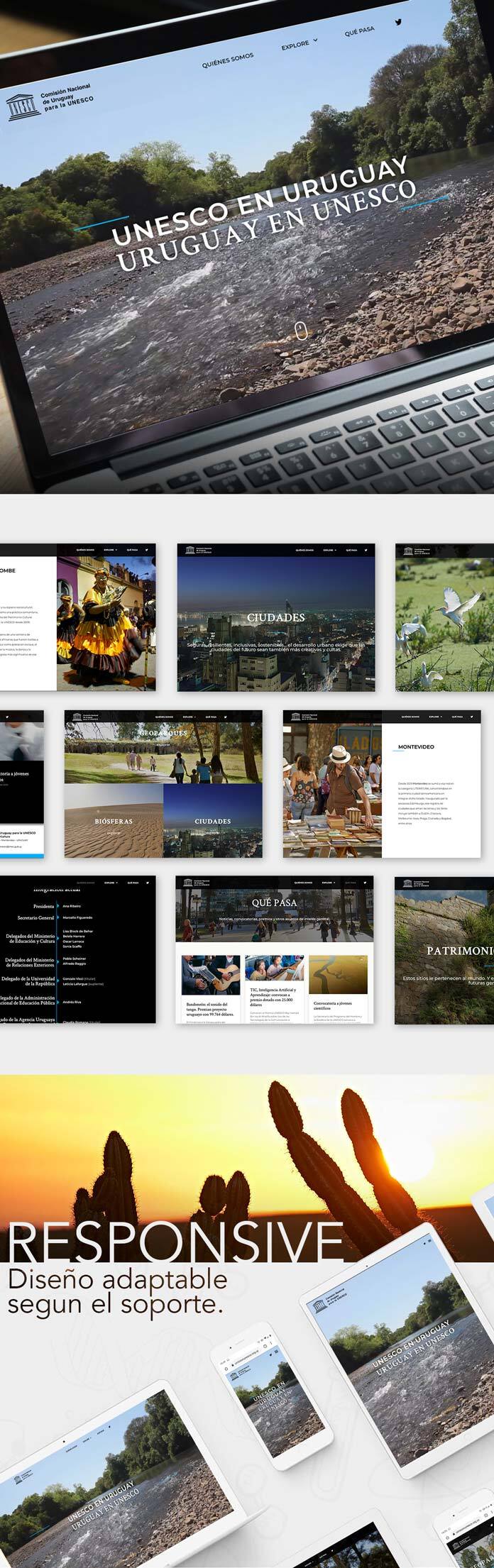This screenshot has height=1568, width=494.
Task: Click the Twitter icon on the Geoparques screen
Action: [x=225, y=717]
